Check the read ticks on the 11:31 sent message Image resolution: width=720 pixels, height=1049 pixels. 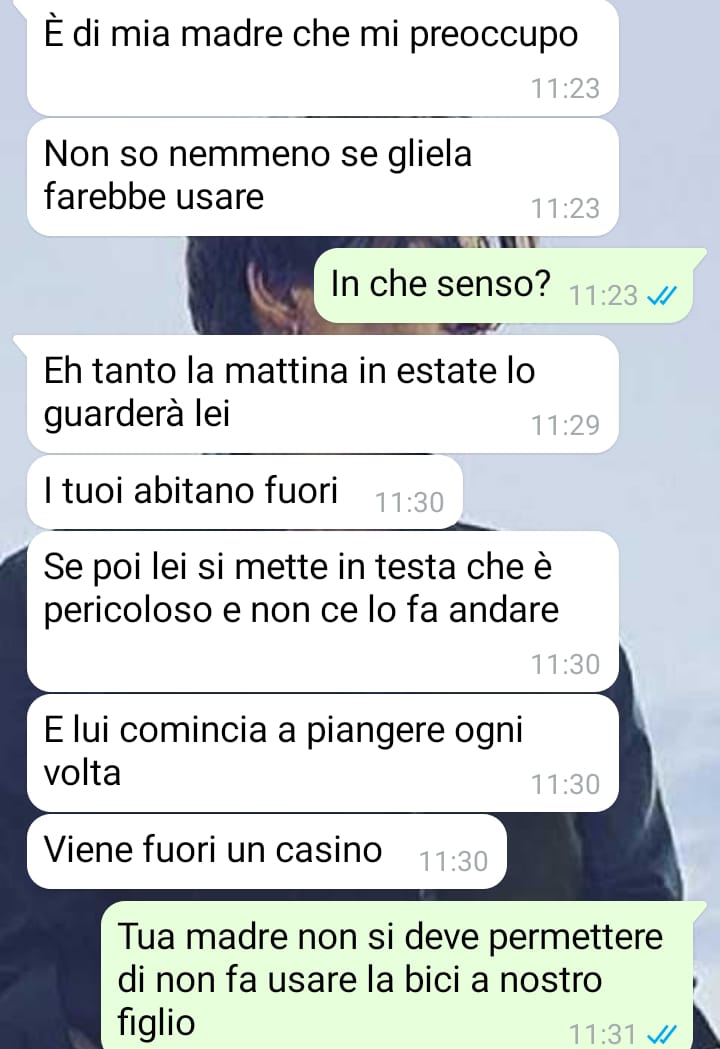(662, 1034)
